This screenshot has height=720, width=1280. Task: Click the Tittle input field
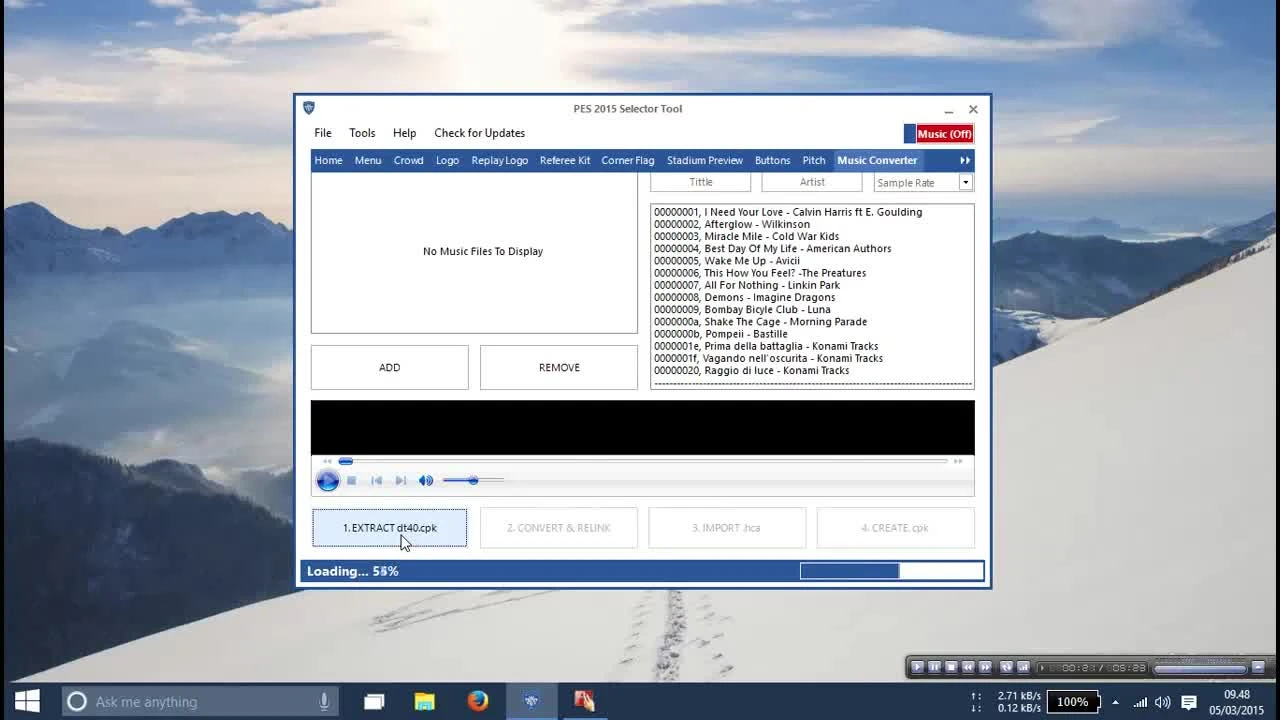tap(700, 182)
